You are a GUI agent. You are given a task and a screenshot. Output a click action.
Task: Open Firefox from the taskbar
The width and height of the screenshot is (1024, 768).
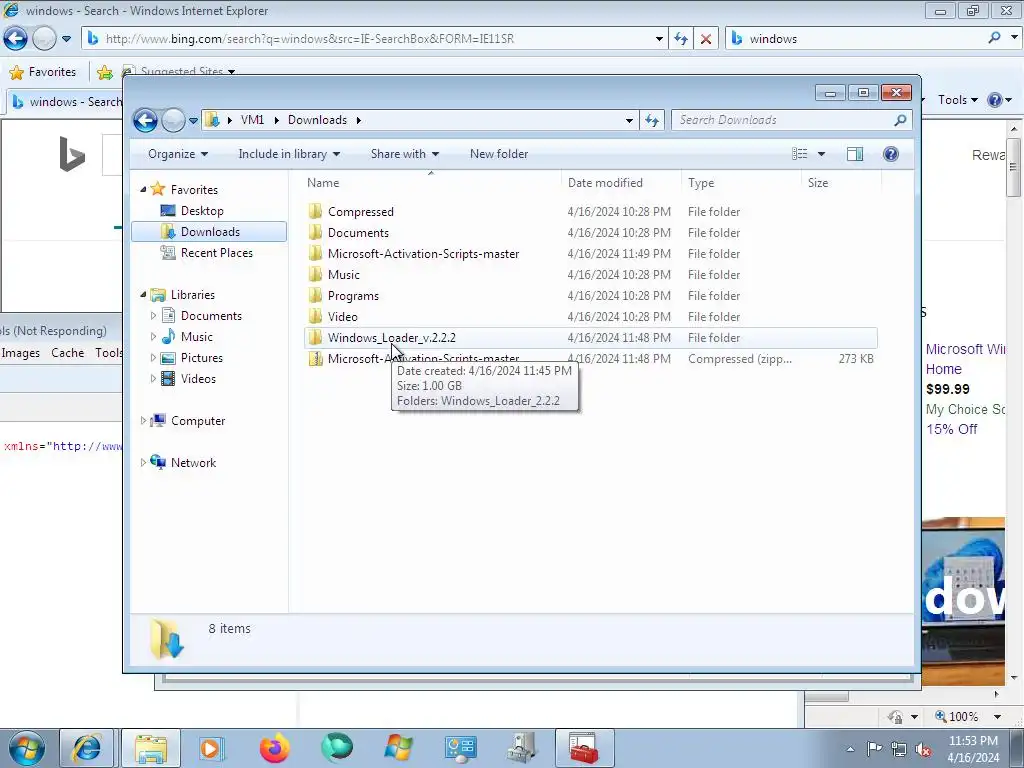[x=275, y=748]
